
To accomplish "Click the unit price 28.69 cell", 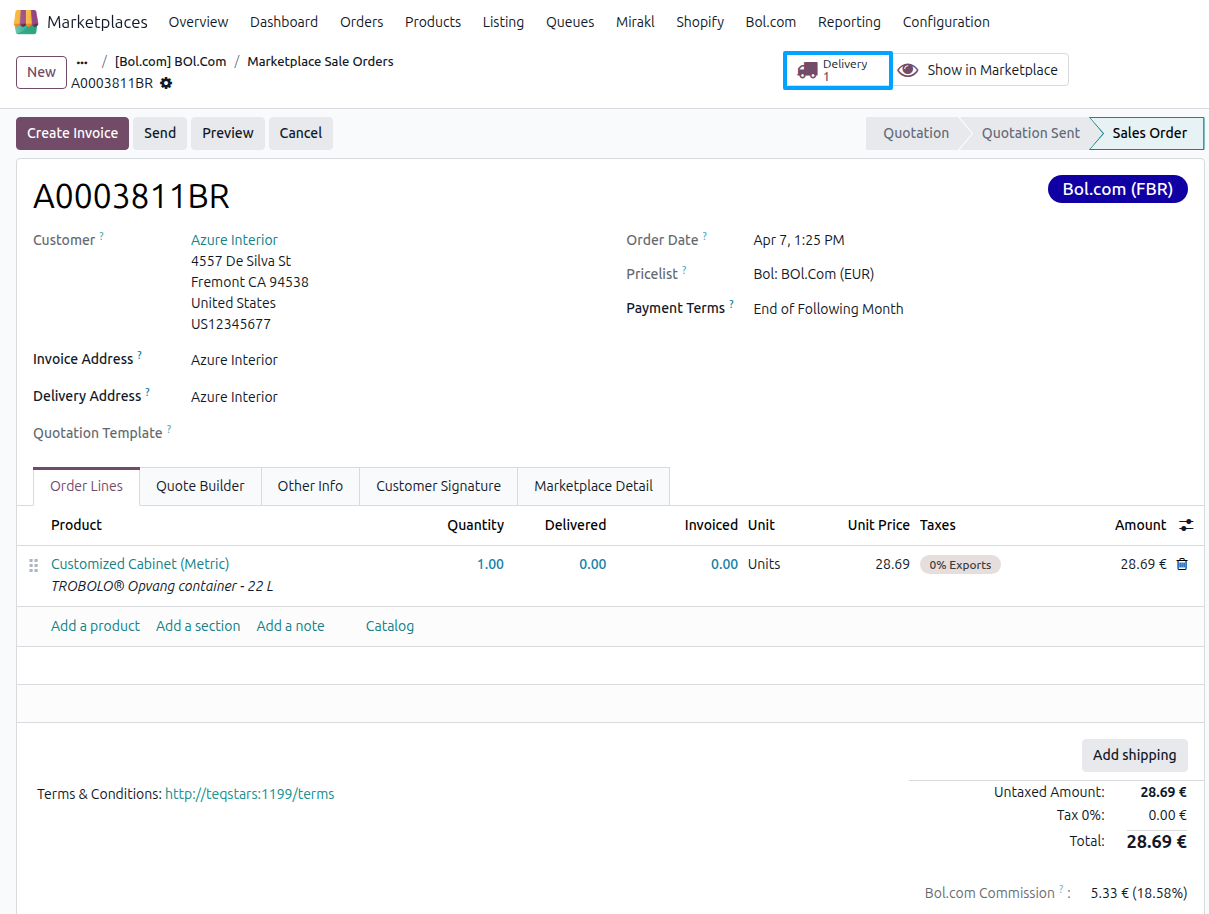I will pos(892,564).
